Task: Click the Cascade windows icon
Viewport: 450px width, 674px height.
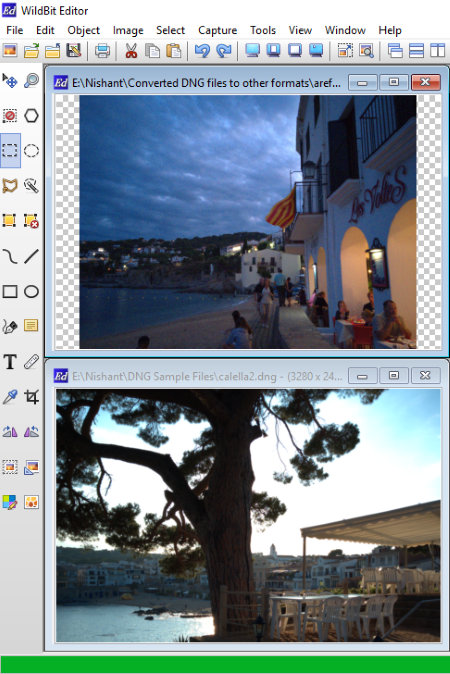Action: point(395,50)
